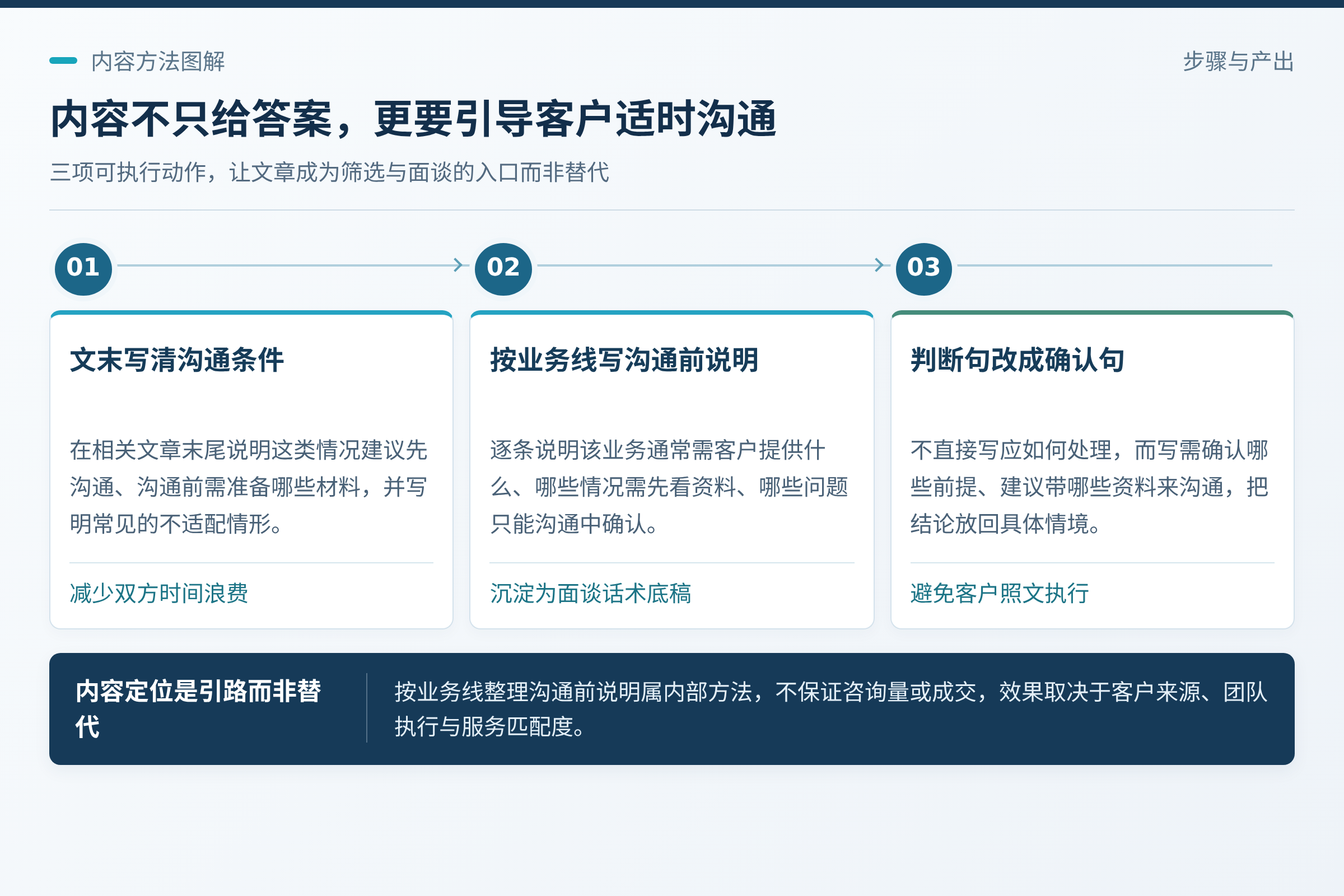Click the label 内容方法图解
The image size is (1344, 896).
click(158, 61)
